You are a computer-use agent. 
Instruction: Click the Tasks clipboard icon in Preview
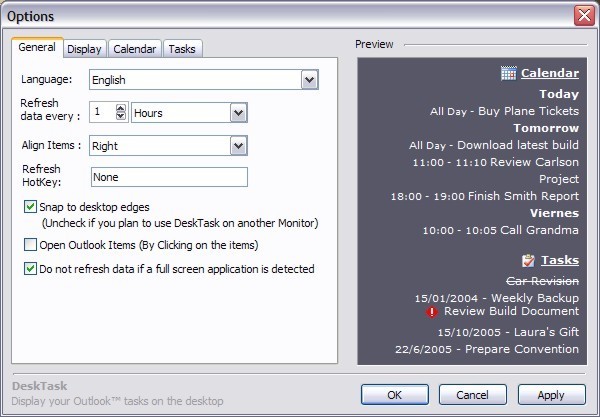528,261
